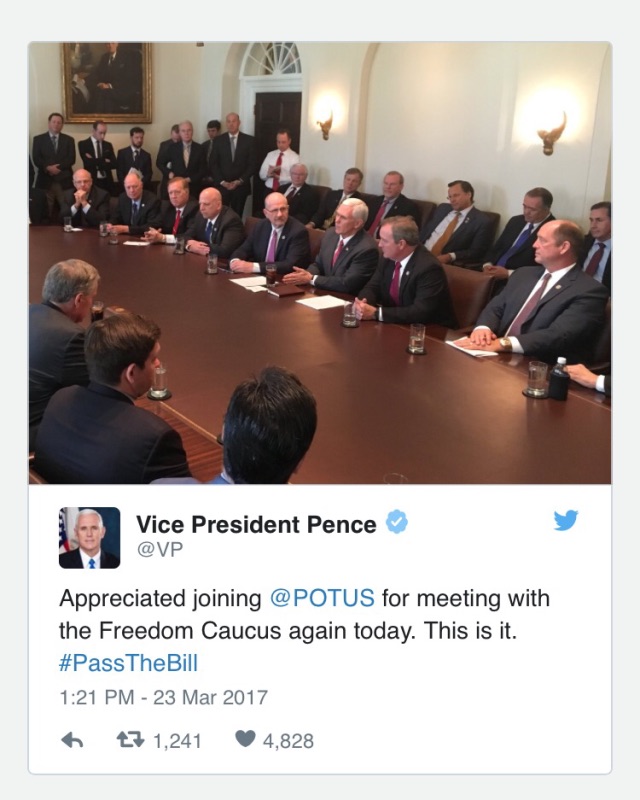Retweet using the retweet arrows icon
The height and width of the screenshot is (800, 640).
[x=131, y=739]
